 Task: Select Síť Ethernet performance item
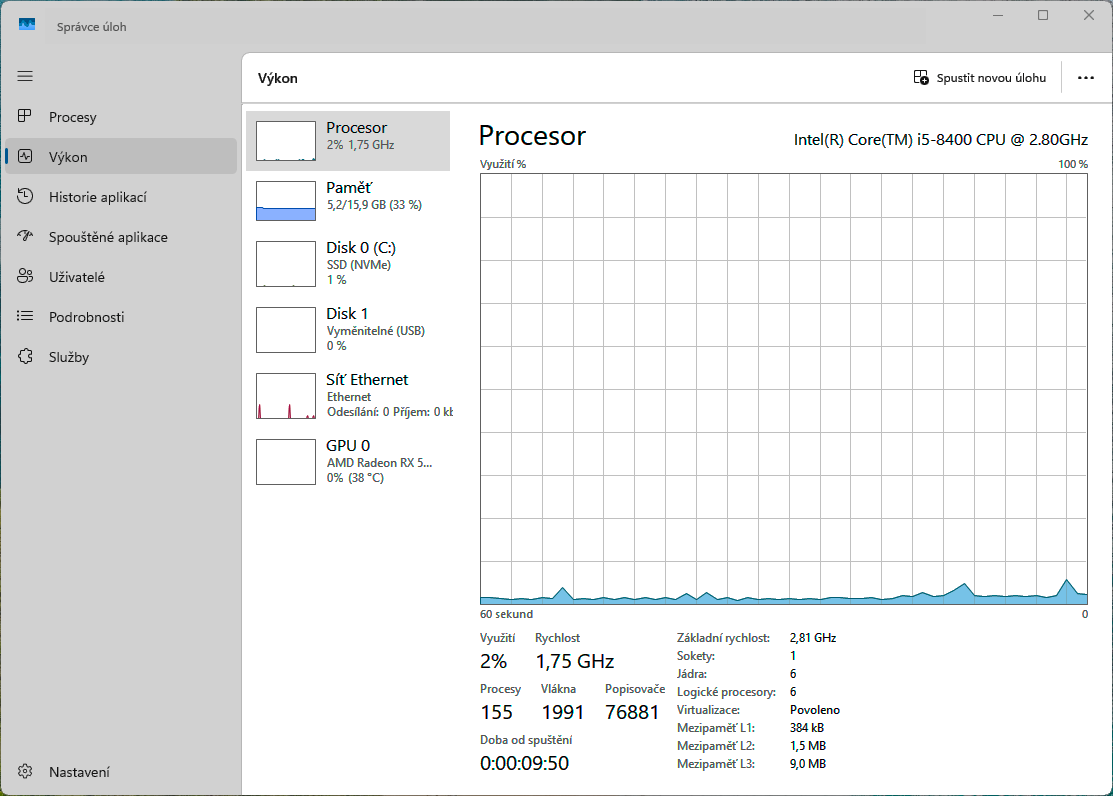pos(348,394)
